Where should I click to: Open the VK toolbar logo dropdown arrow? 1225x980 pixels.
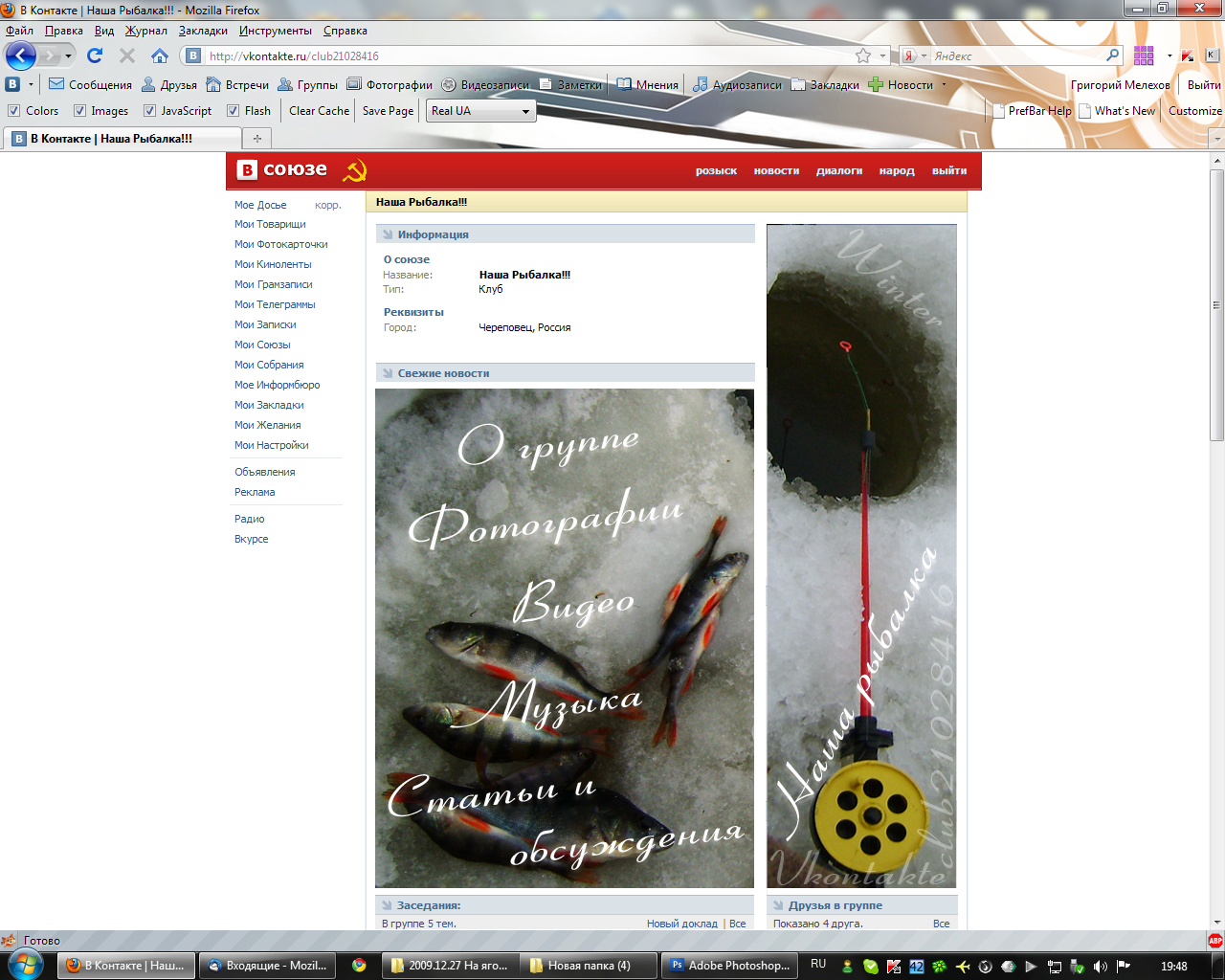click(31, 84)
